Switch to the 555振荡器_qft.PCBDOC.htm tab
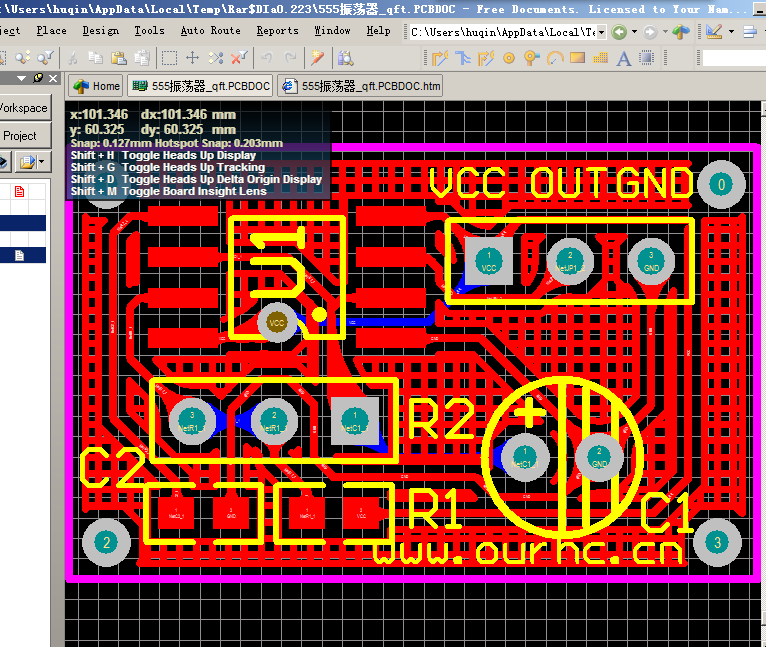Image resolution: width=766 pixels, height=647 pixels. [361, 86]
